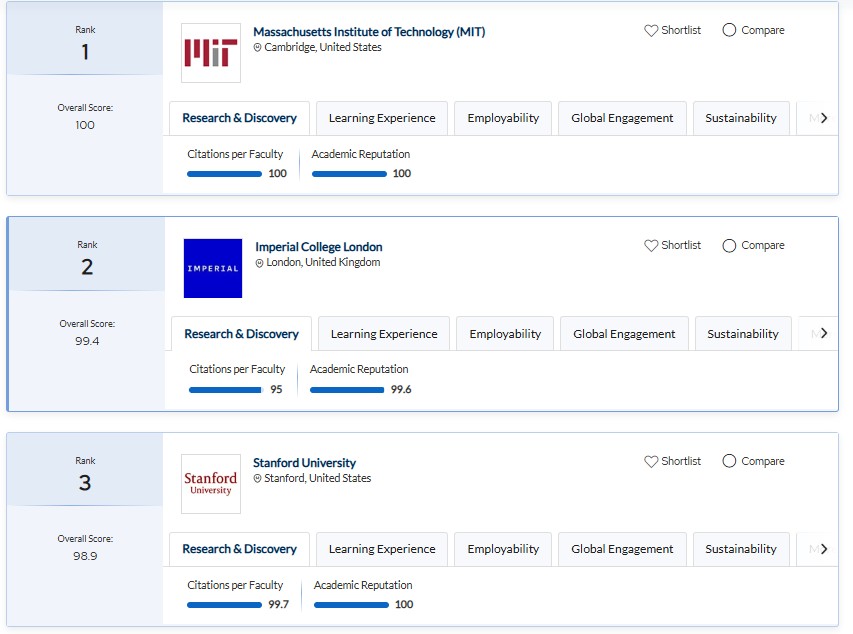Click the MIT logo thumbnail
This screenshot has height=634, width=853.
[211, 53]
